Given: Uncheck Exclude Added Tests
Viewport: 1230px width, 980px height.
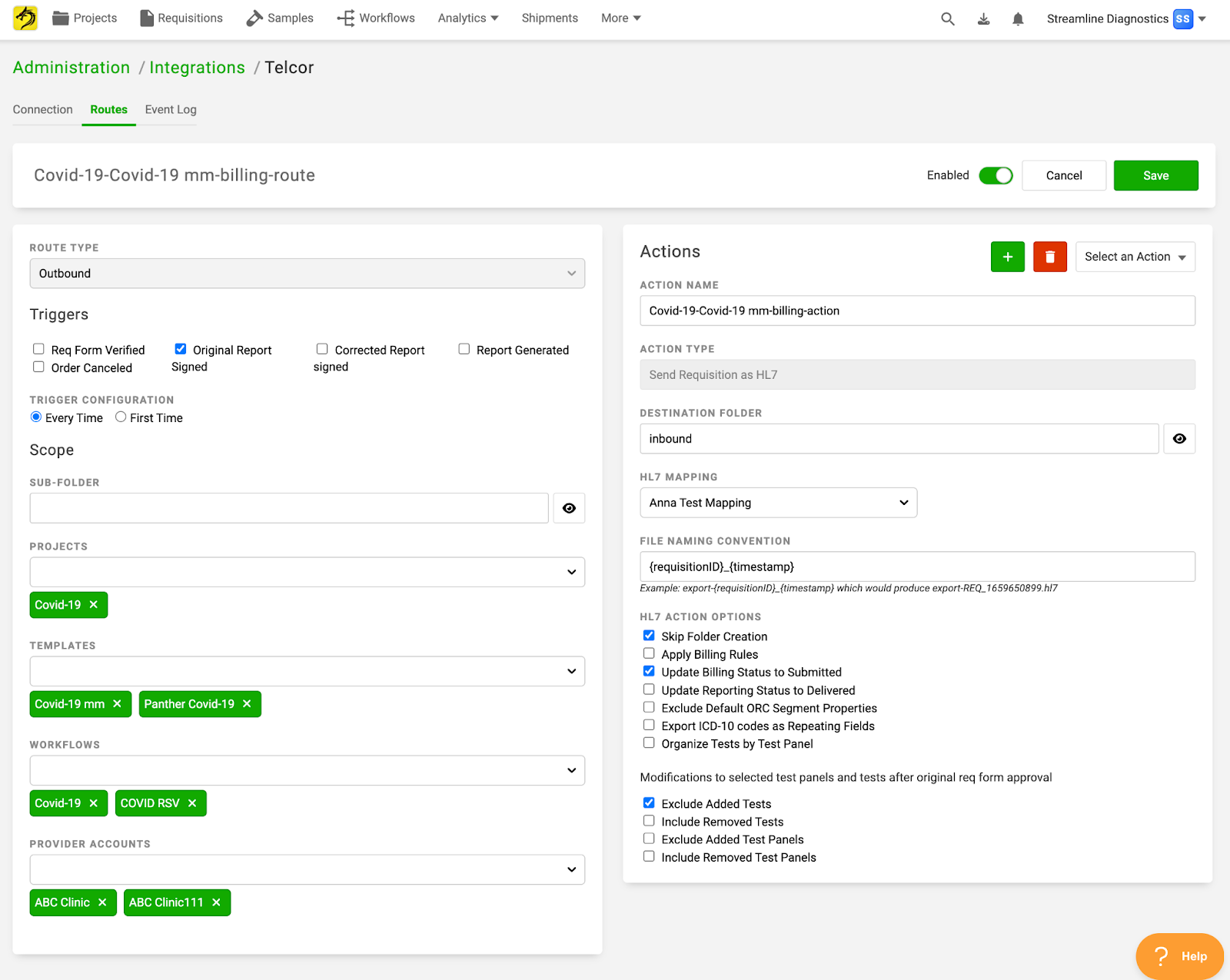Looking at the screenshot, I should coord(649,802).
